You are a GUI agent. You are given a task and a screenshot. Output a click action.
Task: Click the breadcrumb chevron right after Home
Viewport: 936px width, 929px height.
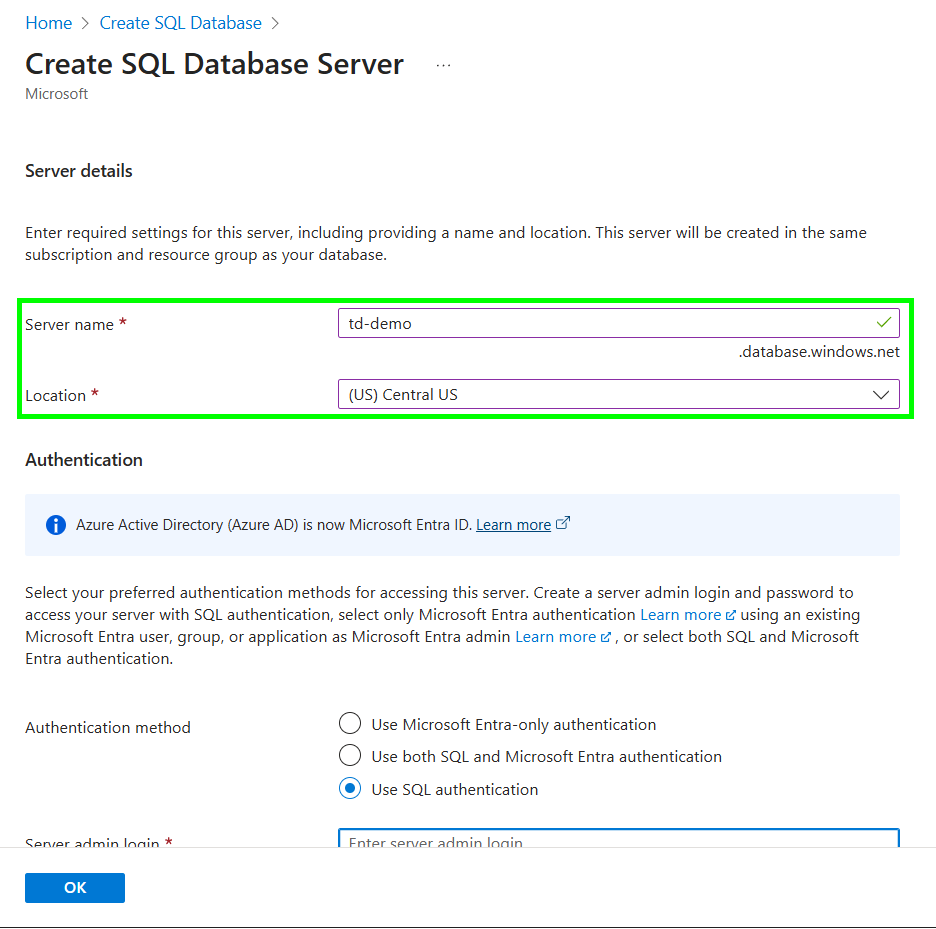pos(86,23)
